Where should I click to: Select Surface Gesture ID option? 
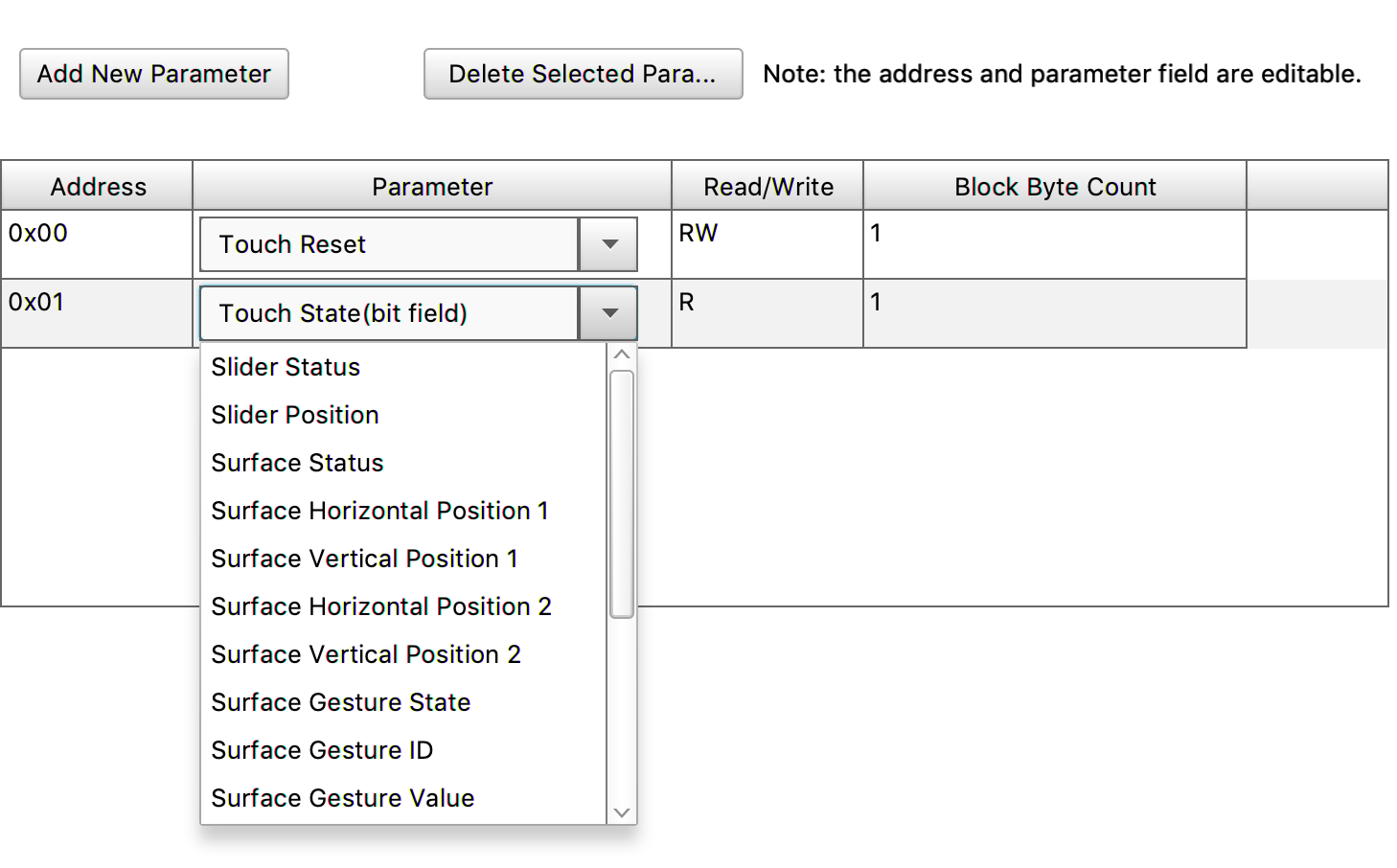coord(322,750)
